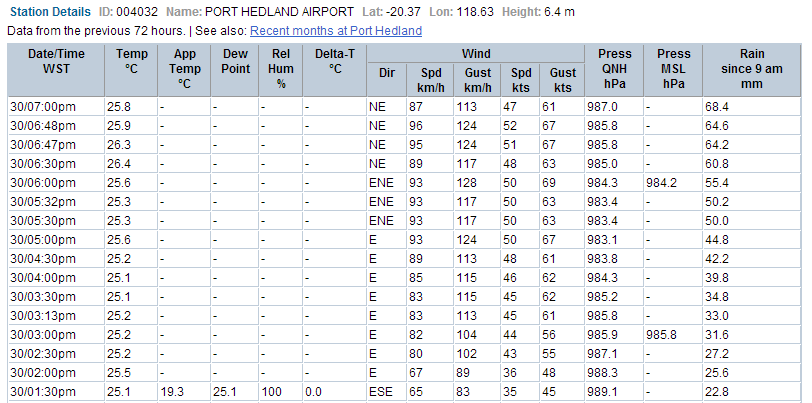
Task: Click the Station Details heading
Action: (50, 11)
